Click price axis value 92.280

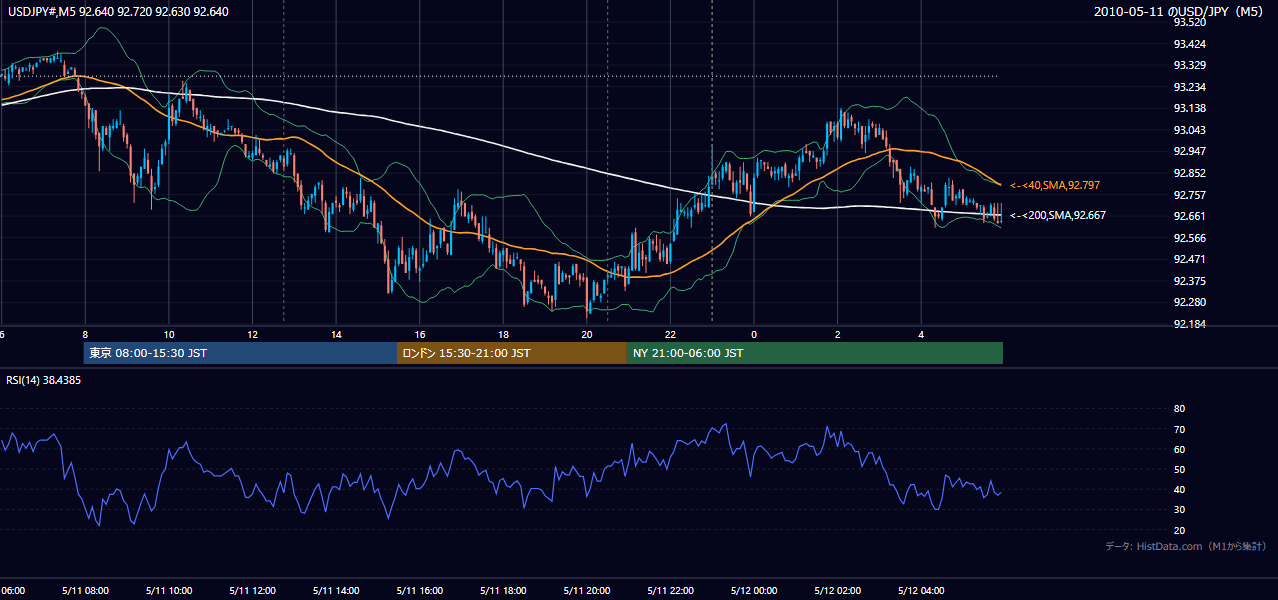coord(1189,302)
